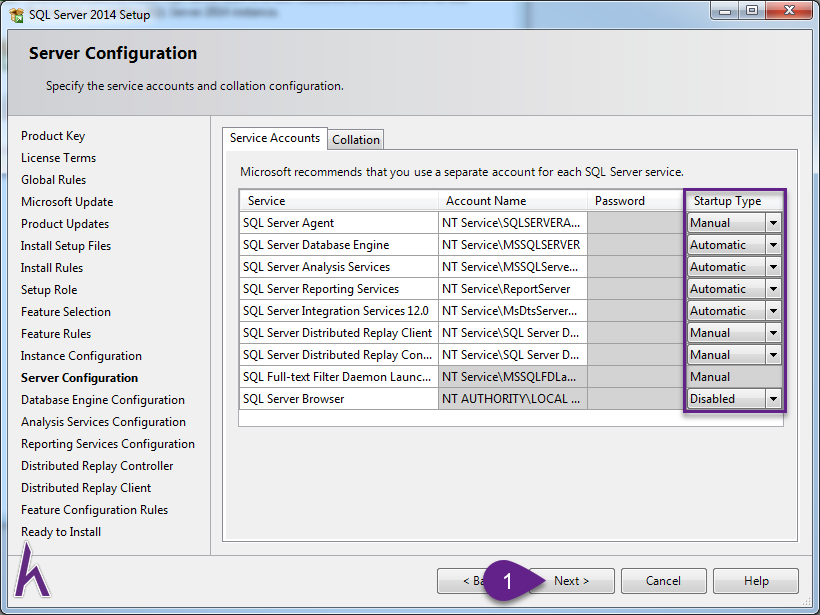The image size is (820, 615).
Task: Maximize the SQL Server 2014 Setup window
Action: click(x=751, y=11)
